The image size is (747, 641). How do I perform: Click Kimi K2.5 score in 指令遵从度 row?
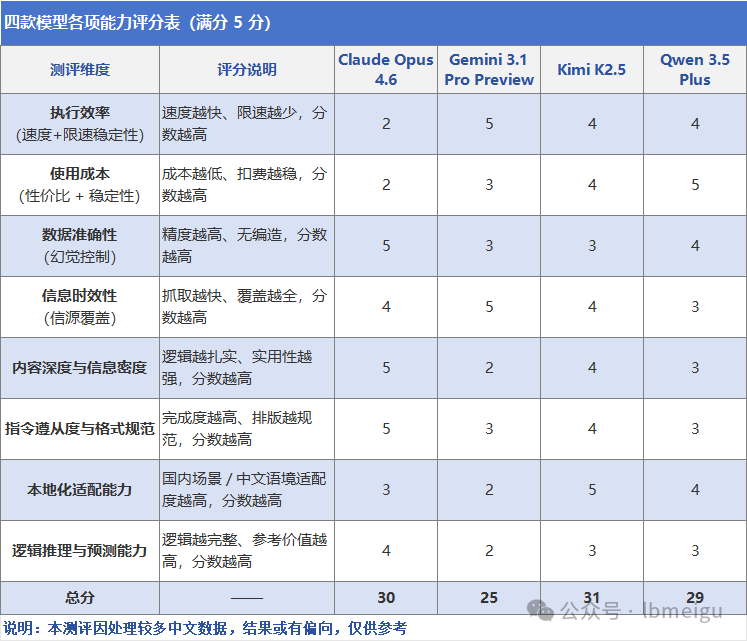(x=592, y=429)
